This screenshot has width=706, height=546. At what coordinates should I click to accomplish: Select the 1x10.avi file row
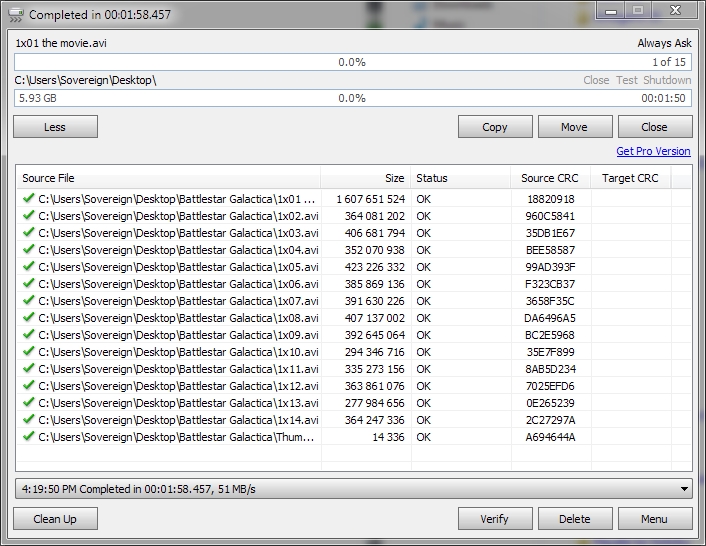point(353,352)
